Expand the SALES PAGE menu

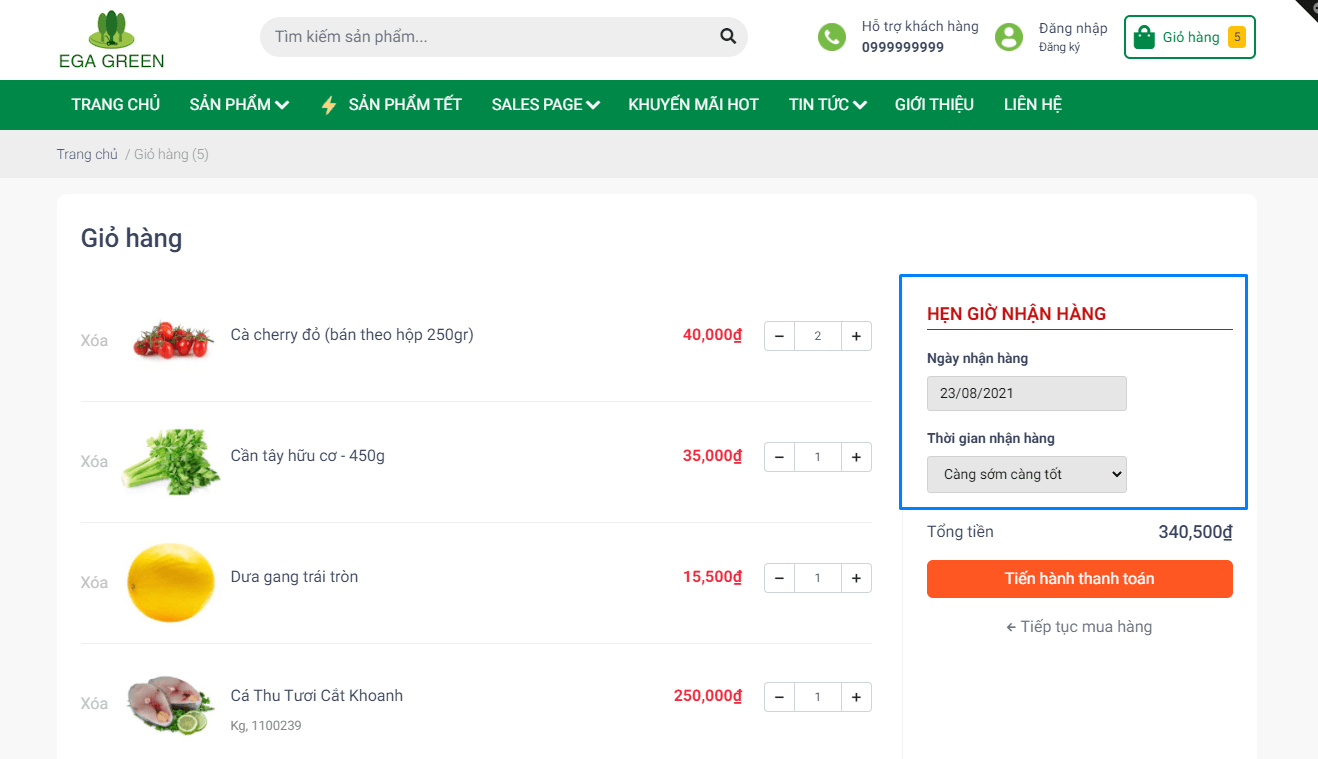[545, 105]
